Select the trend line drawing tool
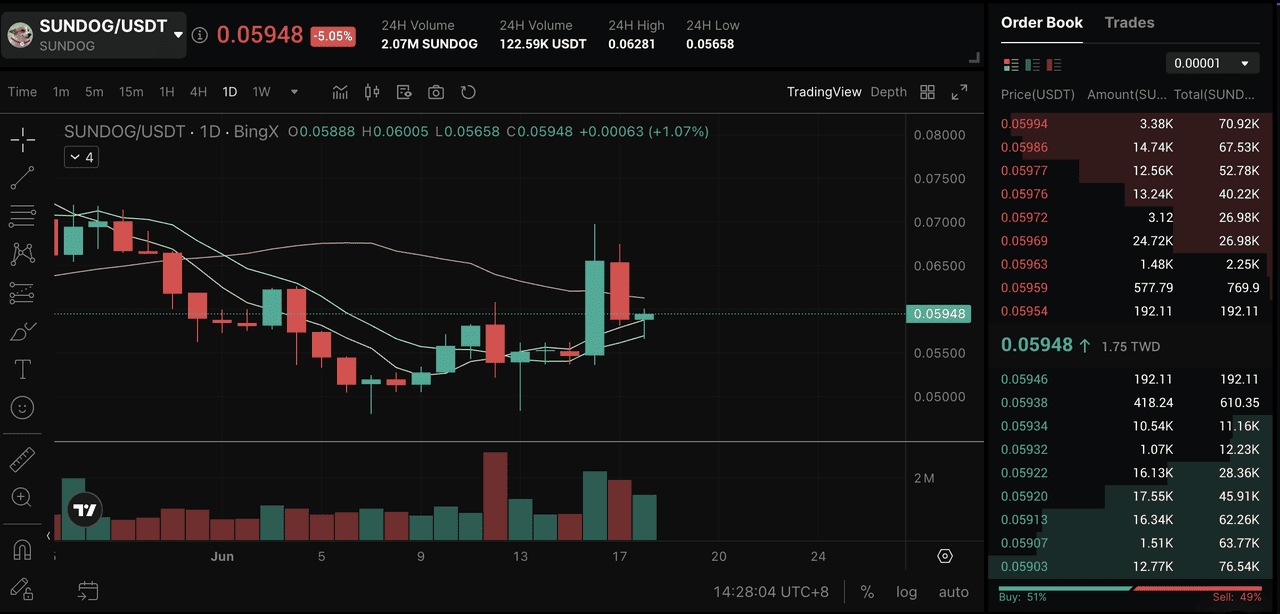Viewport: 1280px width, 614px height. click(22, 178)
